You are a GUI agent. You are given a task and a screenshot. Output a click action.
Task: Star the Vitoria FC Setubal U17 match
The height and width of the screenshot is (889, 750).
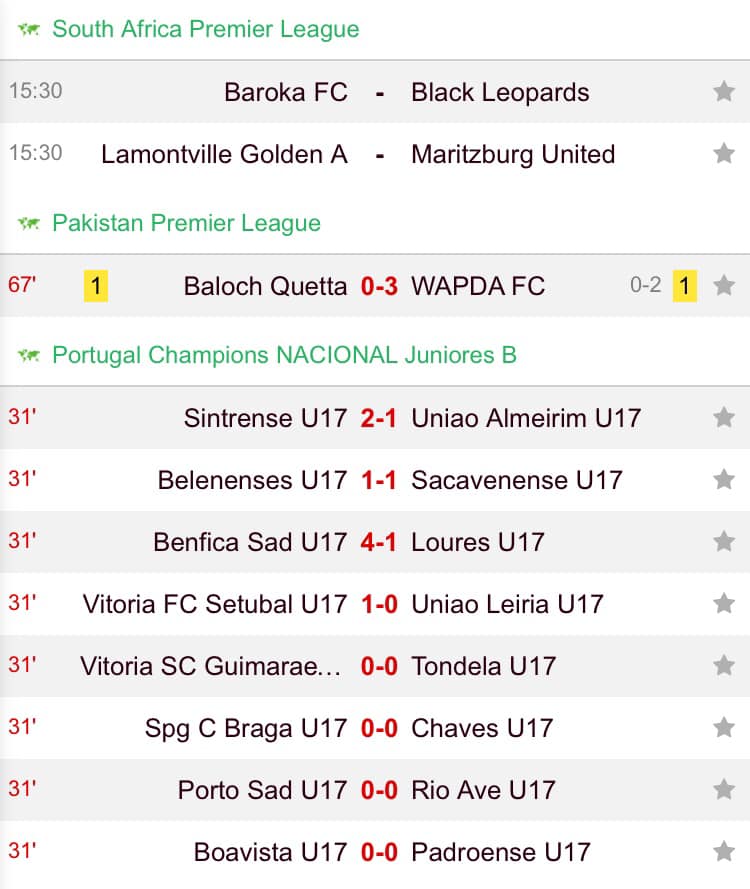click(x=724, y=603)
